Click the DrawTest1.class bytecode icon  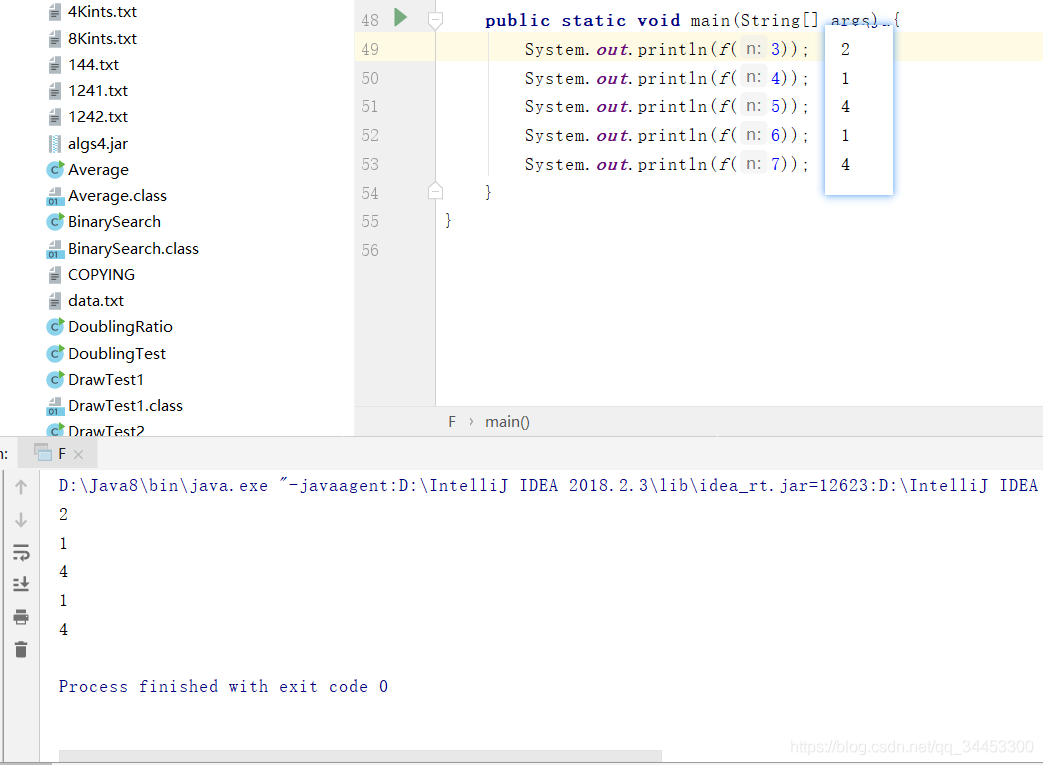(55, 406)
